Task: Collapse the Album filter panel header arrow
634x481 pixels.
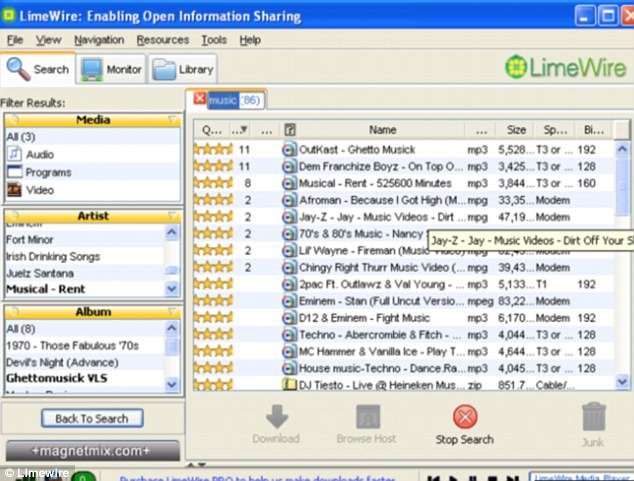Action: pos(172,312)
